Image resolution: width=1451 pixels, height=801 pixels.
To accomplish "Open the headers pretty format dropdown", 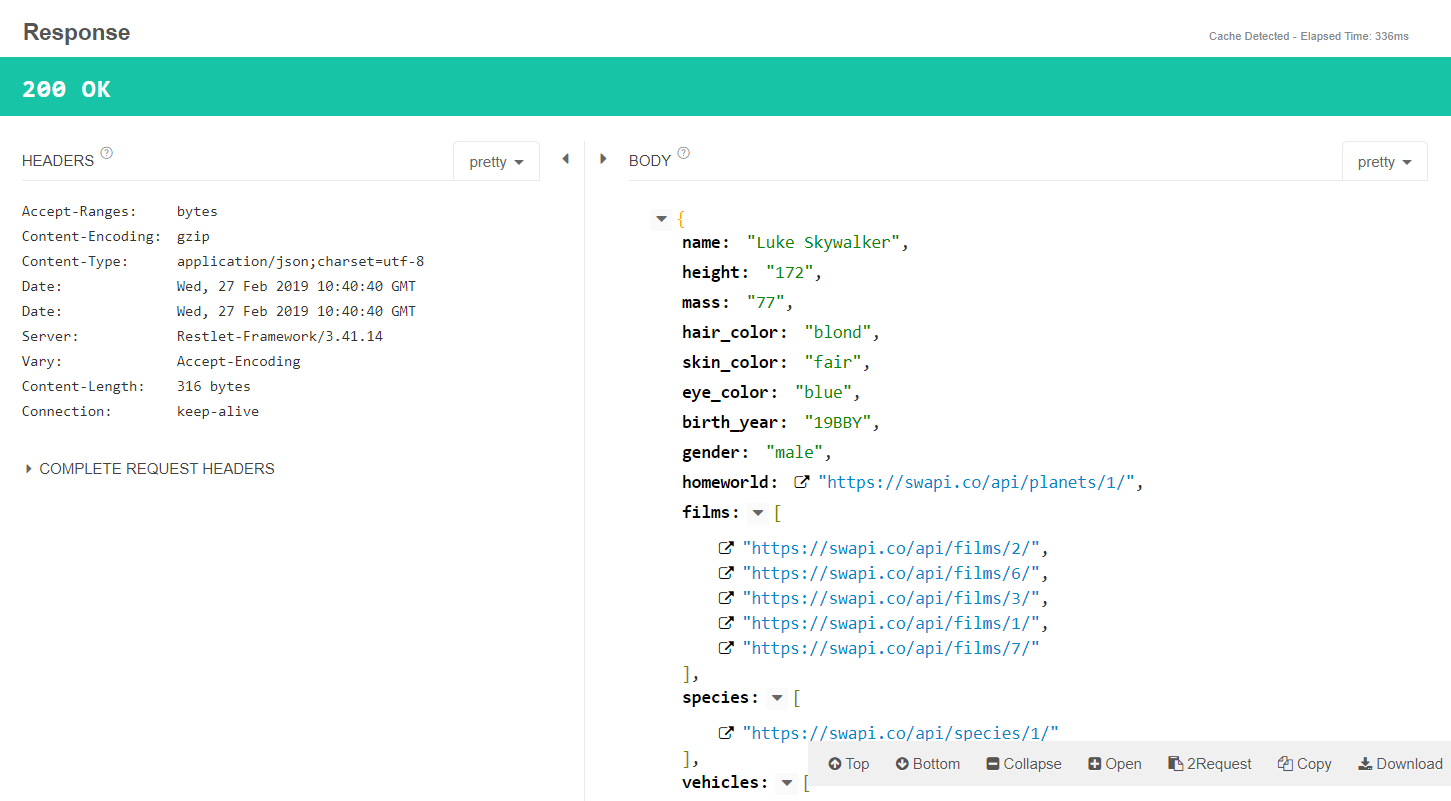I will point(496,162).
